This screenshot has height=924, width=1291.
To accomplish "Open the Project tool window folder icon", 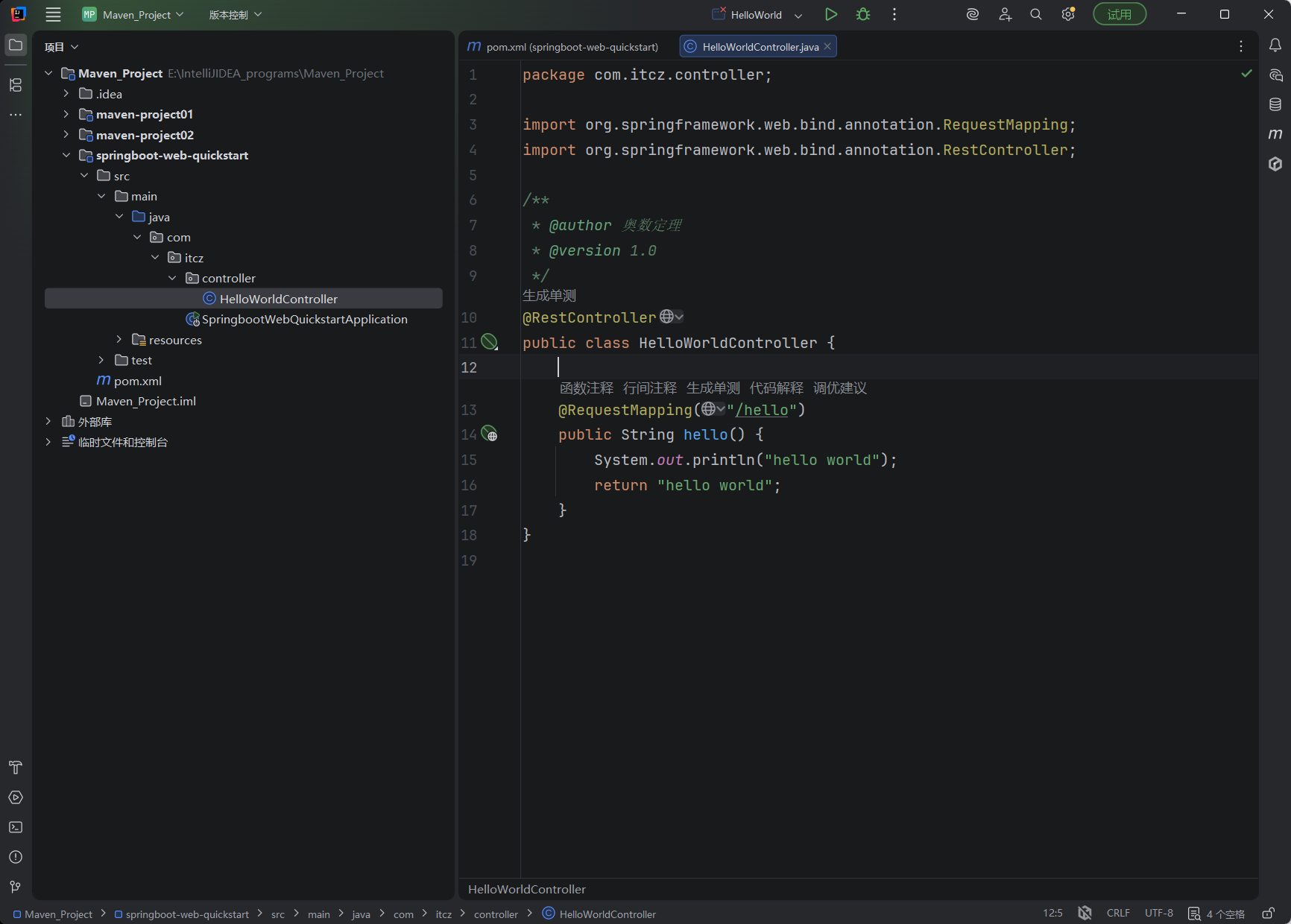I will click(16, 45).
